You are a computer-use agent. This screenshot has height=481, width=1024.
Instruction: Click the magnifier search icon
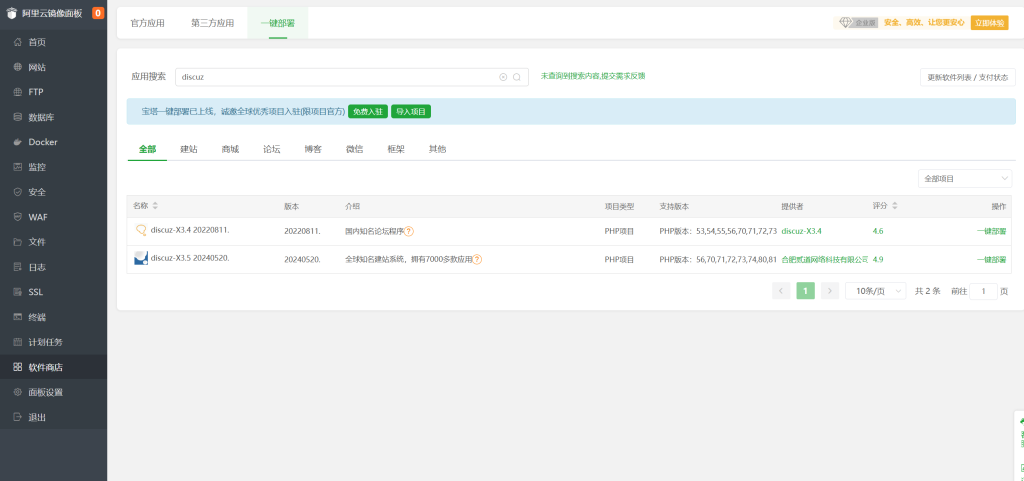coord(517,77)
